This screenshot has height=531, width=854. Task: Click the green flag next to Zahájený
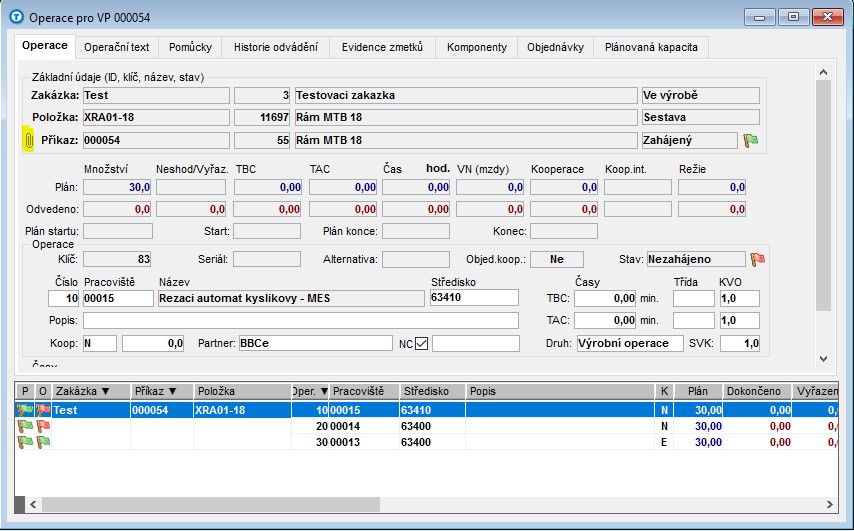pos(751,141)
